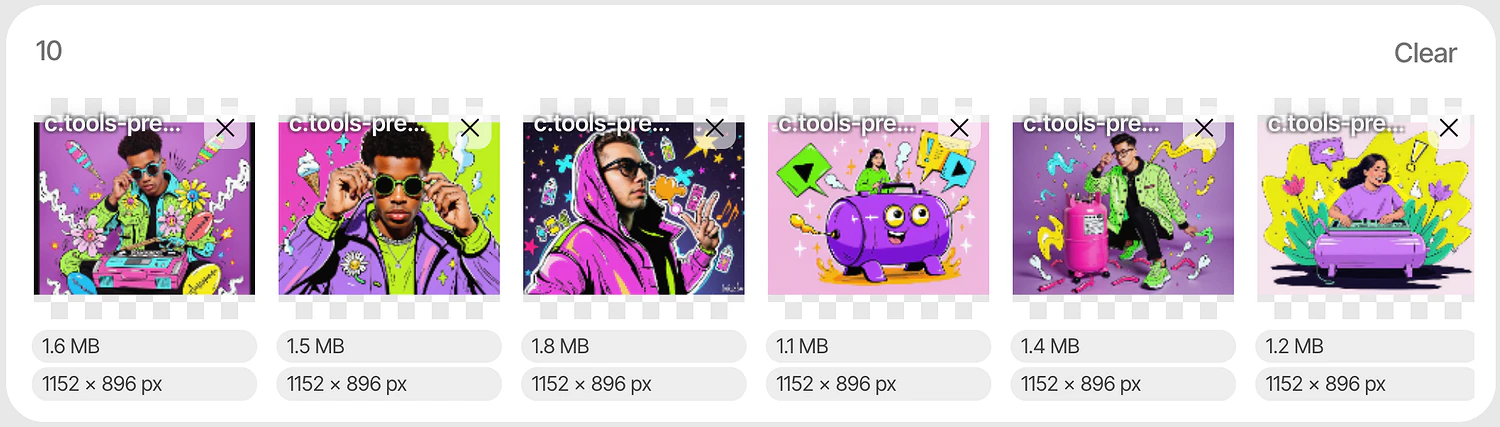Remove the DJ with turntable image
The height and width of the screenshot is (427, 1500).
(x=225, y=128)
